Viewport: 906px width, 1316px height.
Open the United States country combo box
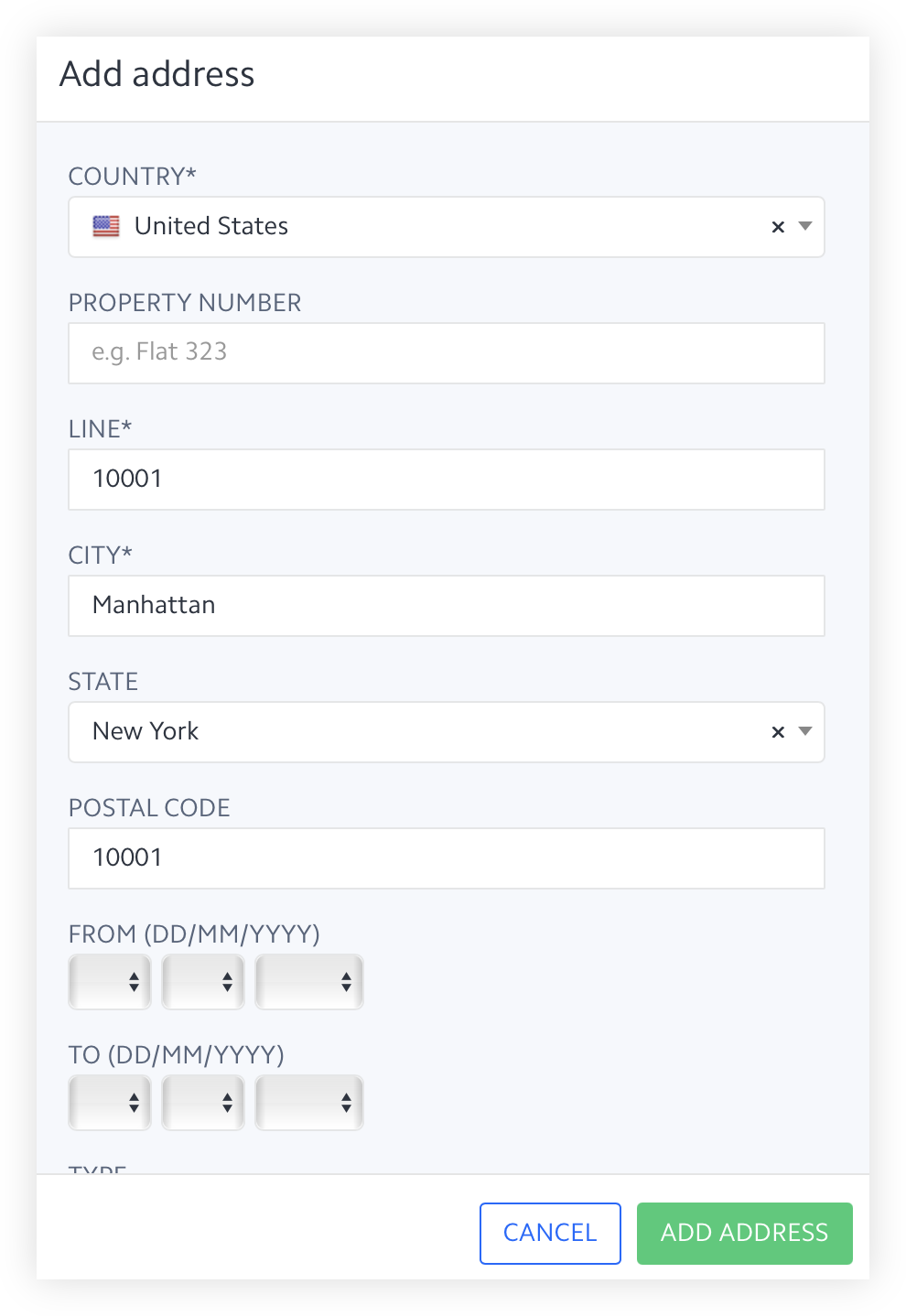point(447,227)
